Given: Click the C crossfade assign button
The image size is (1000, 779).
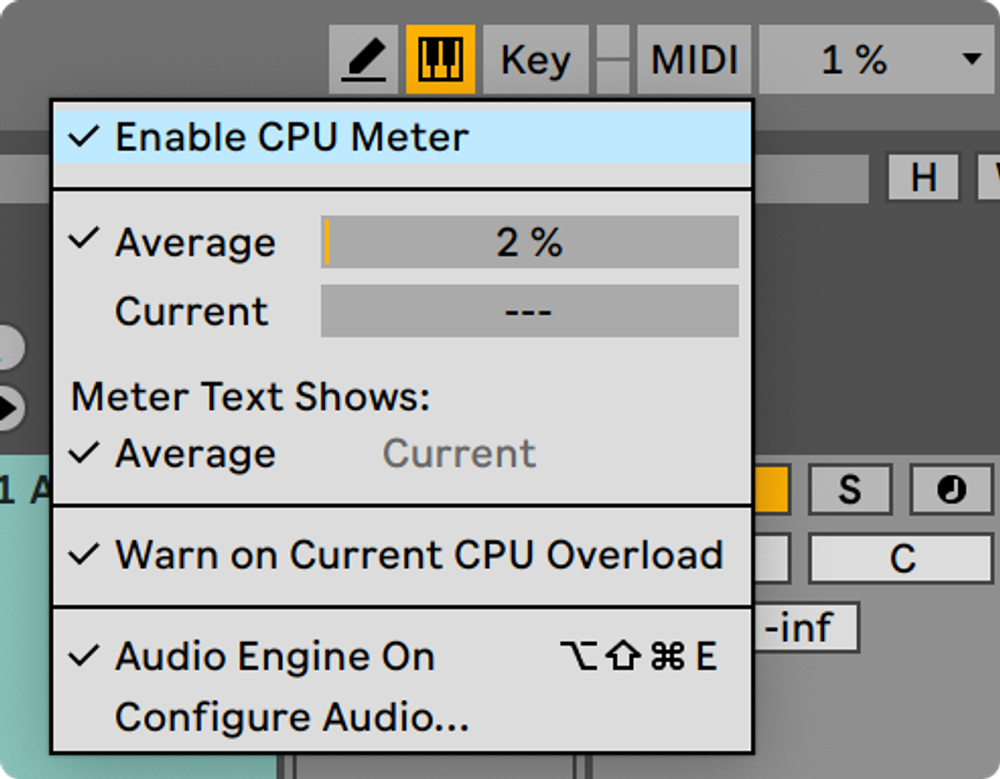Looking at the screenshot, I should [900, 557].
